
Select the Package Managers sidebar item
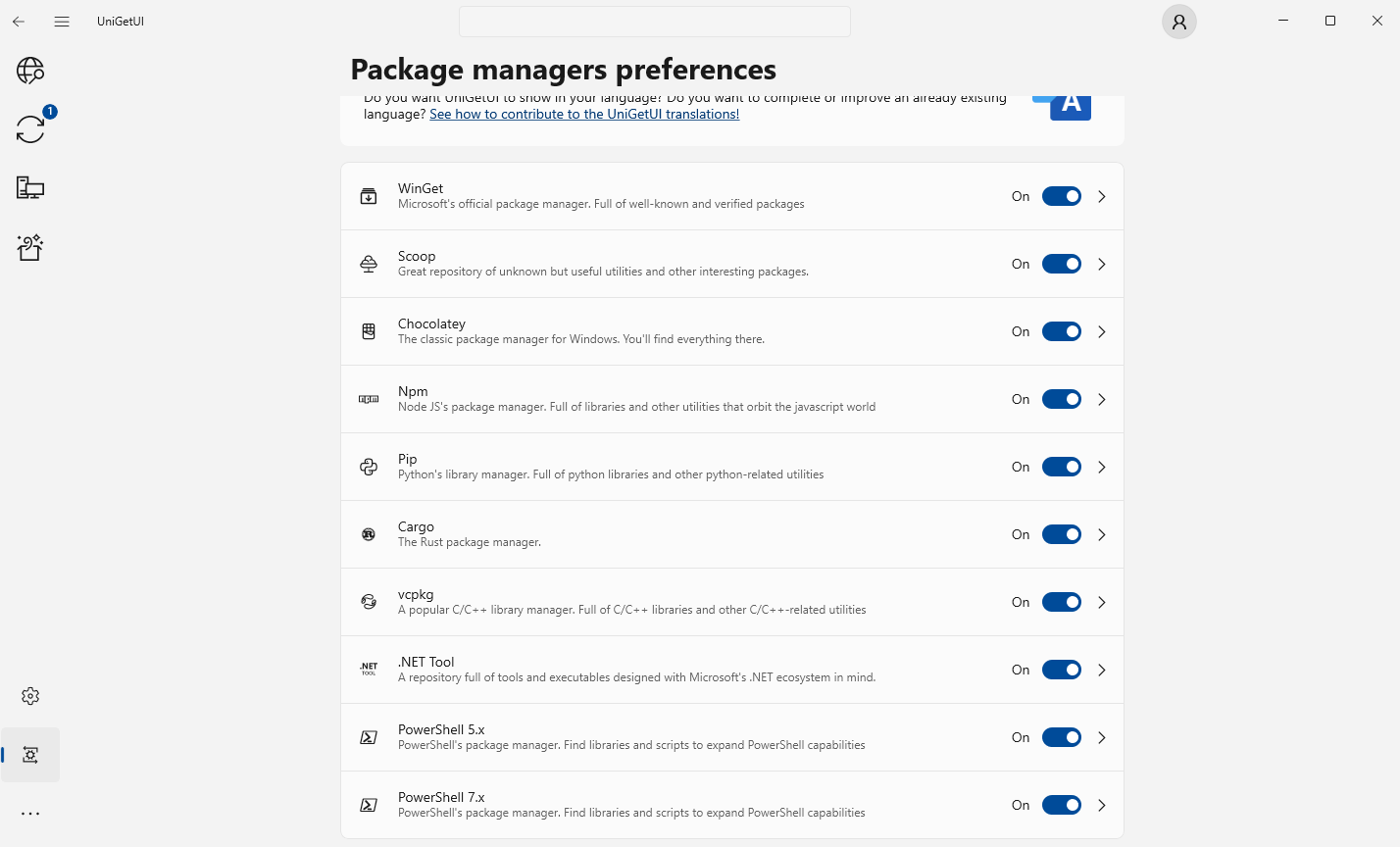(x=30, y=755)
